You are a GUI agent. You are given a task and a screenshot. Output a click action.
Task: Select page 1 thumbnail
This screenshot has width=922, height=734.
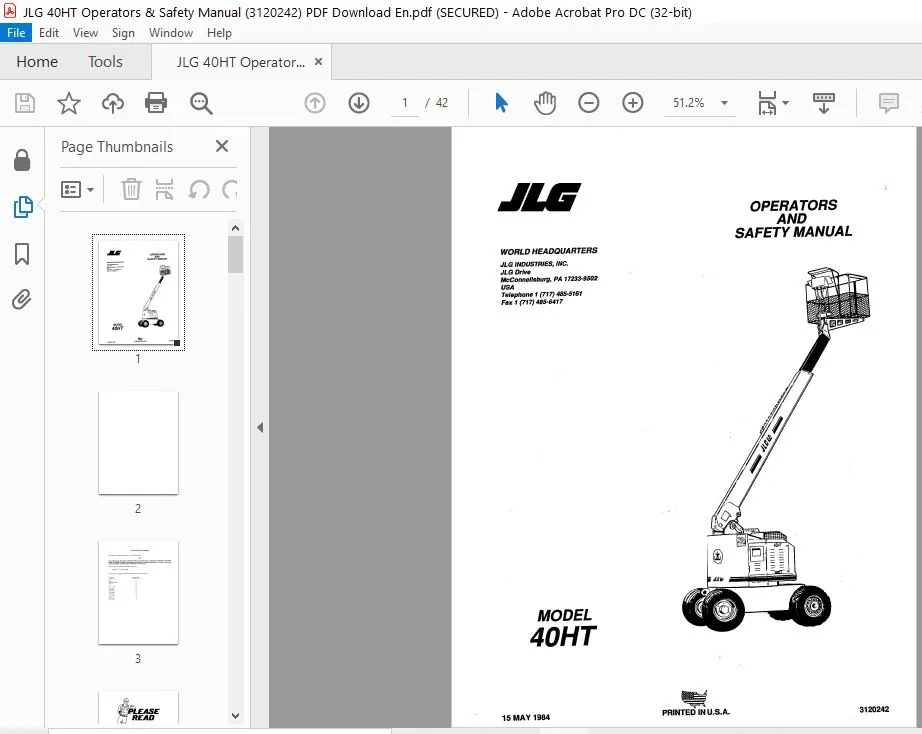tap(138, 292)
